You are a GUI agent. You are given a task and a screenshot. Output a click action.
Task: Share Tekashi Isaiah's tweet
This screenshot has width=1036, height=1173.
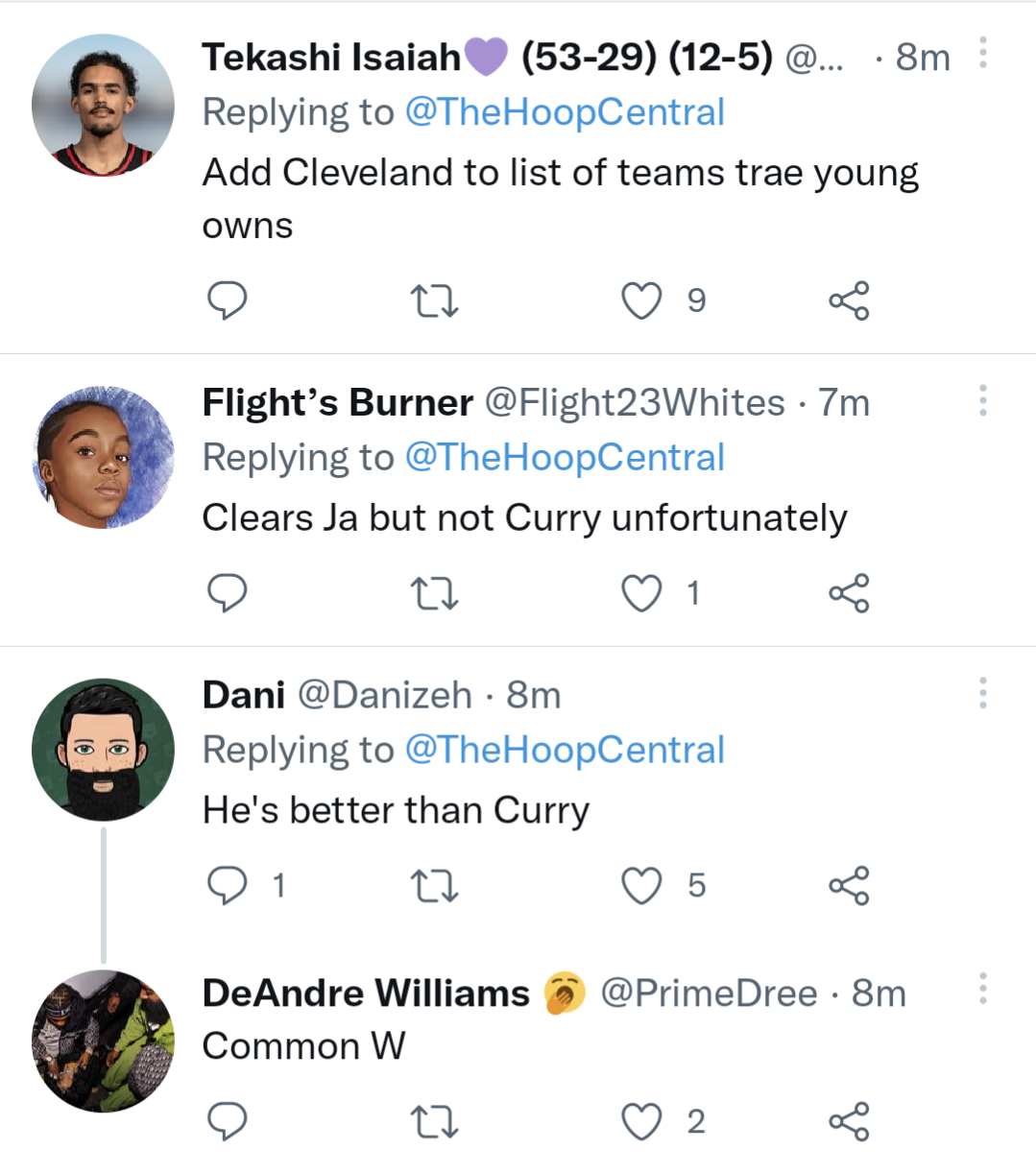(848, 300)
